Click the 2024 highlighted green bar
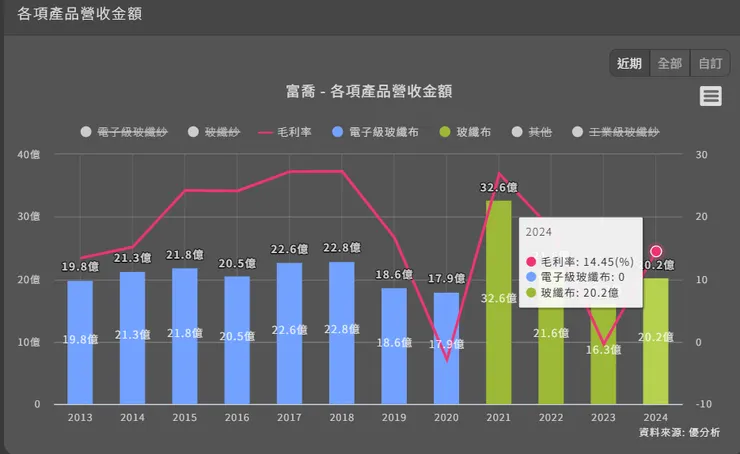The width and height of the screenshot is (740, 454). point(656,341)
